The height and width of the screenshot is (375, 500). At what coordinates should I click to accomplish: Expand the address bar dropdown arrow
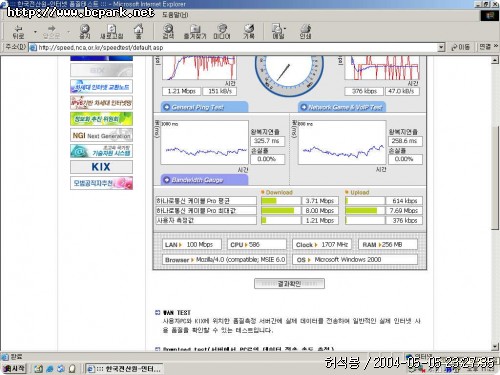441,47
